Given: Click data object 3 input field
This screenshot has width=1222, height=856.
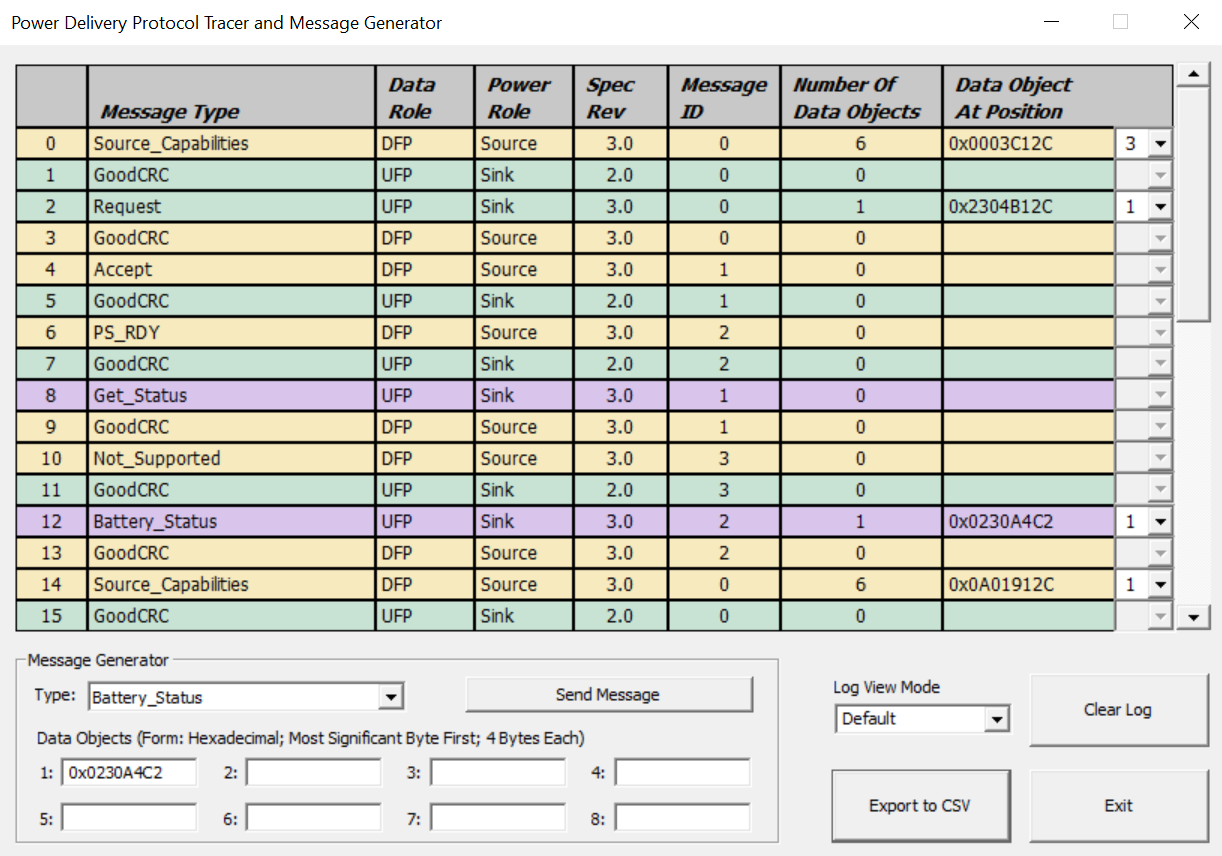Looking at the screenshot, I should [x=498, y=772].
